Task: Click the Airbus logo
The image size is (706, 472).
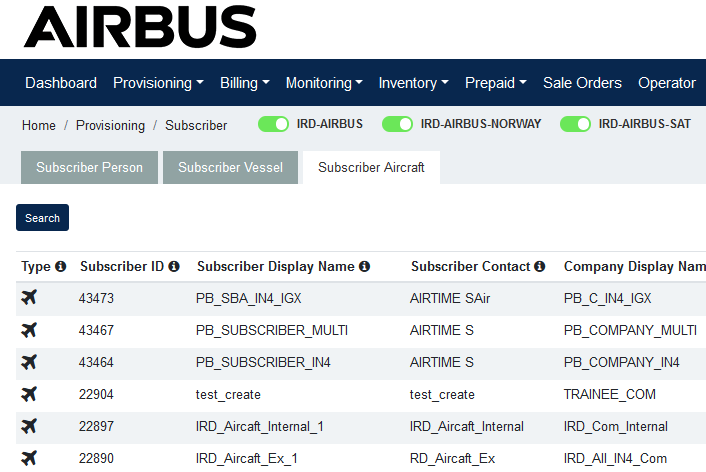Action: point(140,26)
